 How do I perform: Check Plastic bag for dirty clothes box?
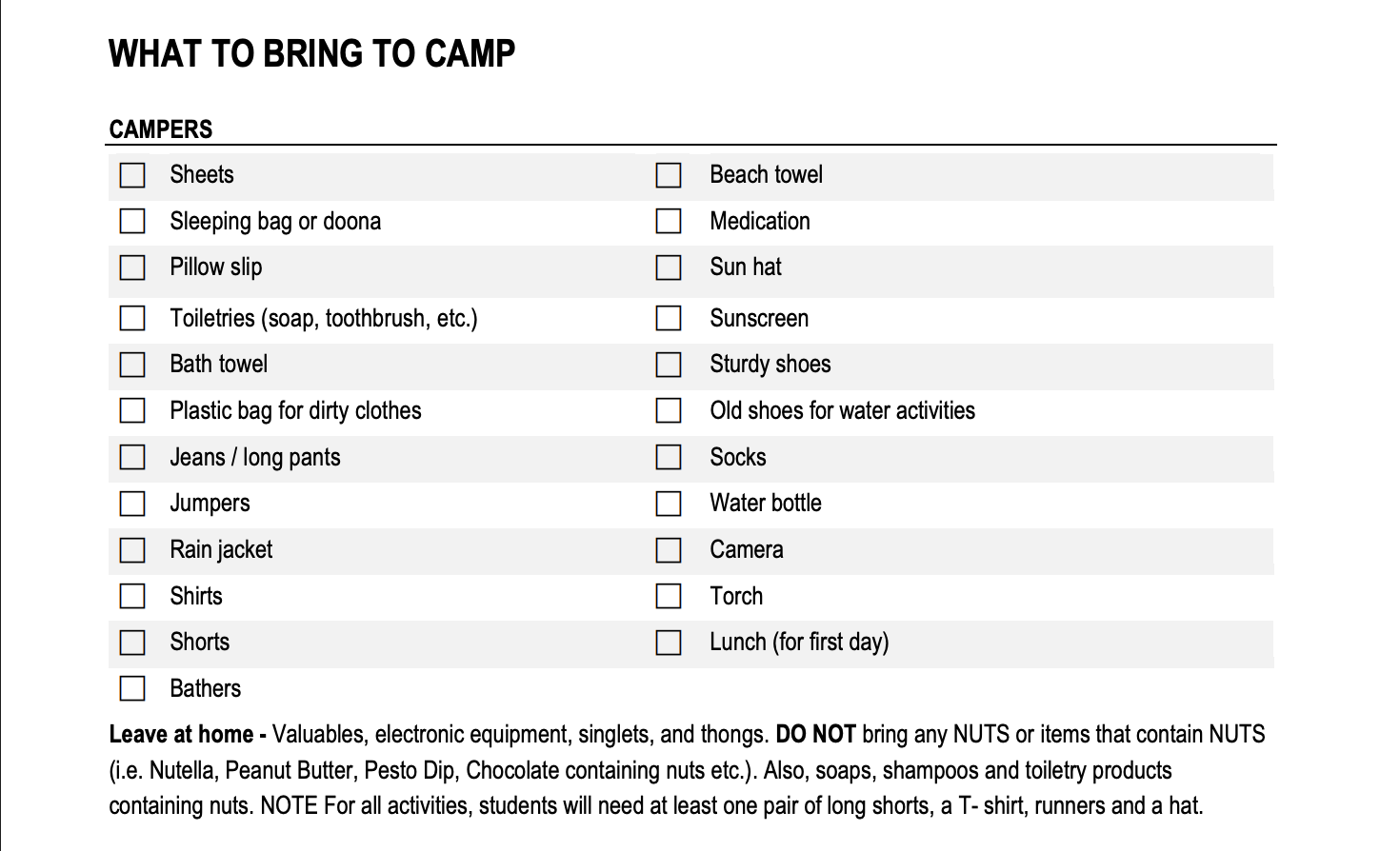pos(132,410)
